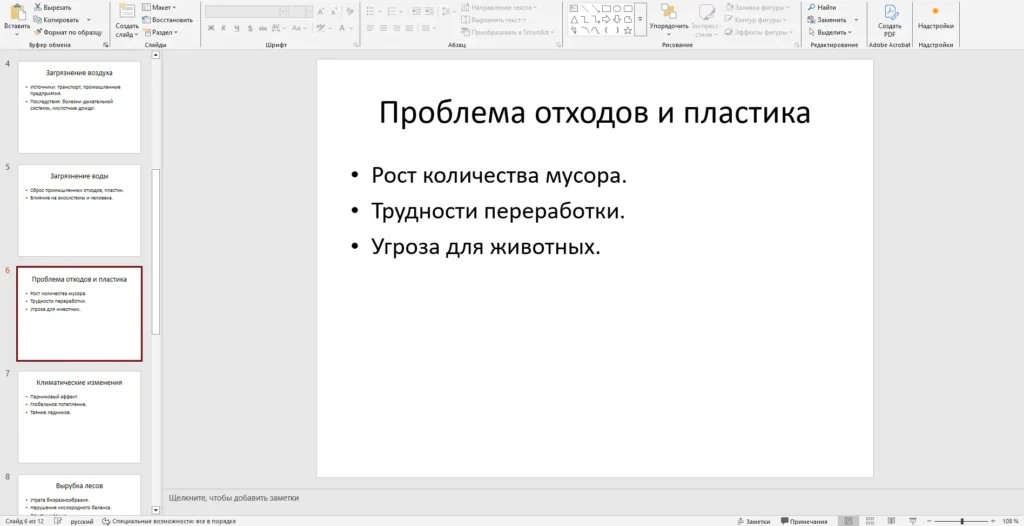The width and height of the screenshot is (1024, 526).
Task: Open the font name combo box
Action: [246, 12]
